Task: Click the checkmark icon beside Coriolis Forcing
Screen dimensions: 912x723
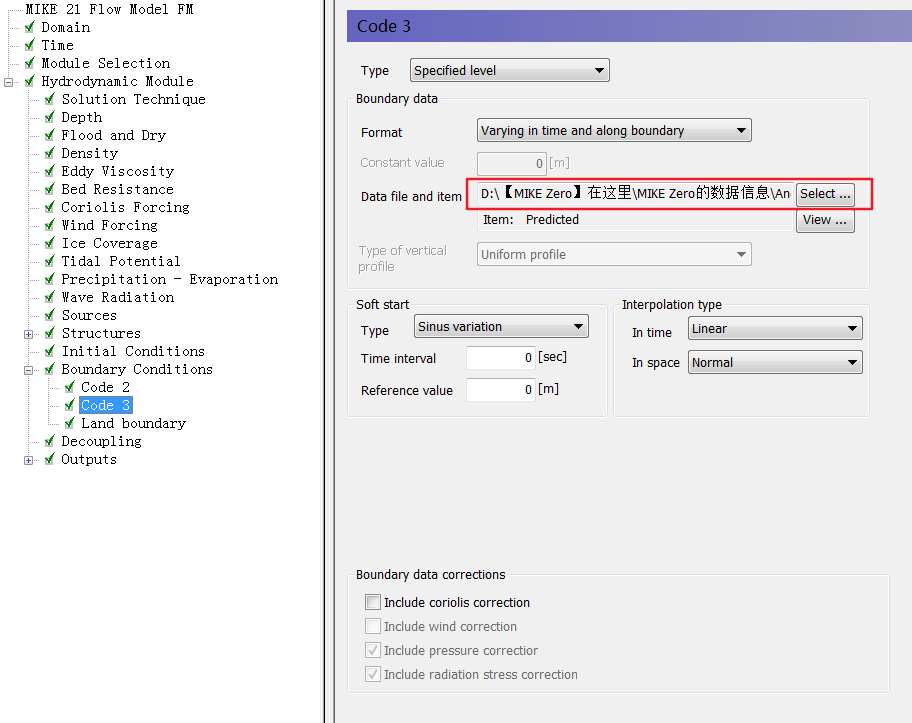Action: [50, 207]
